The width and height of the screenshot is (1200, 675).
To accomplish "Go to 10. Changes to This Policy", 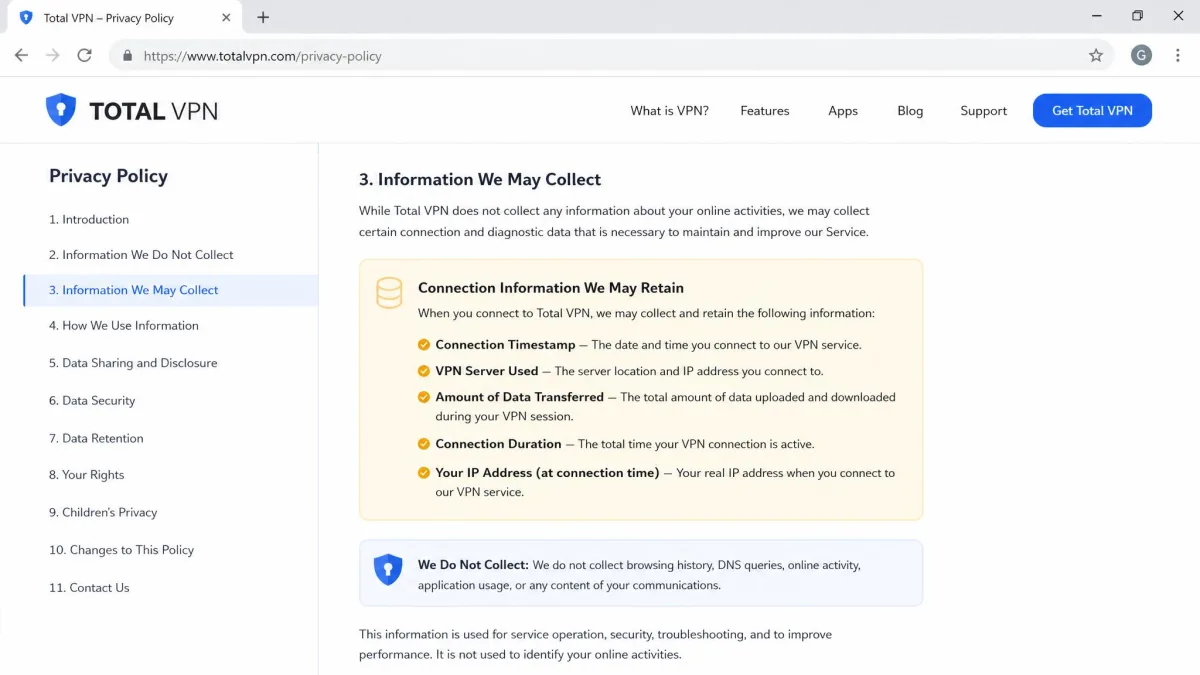I will 121,550.
